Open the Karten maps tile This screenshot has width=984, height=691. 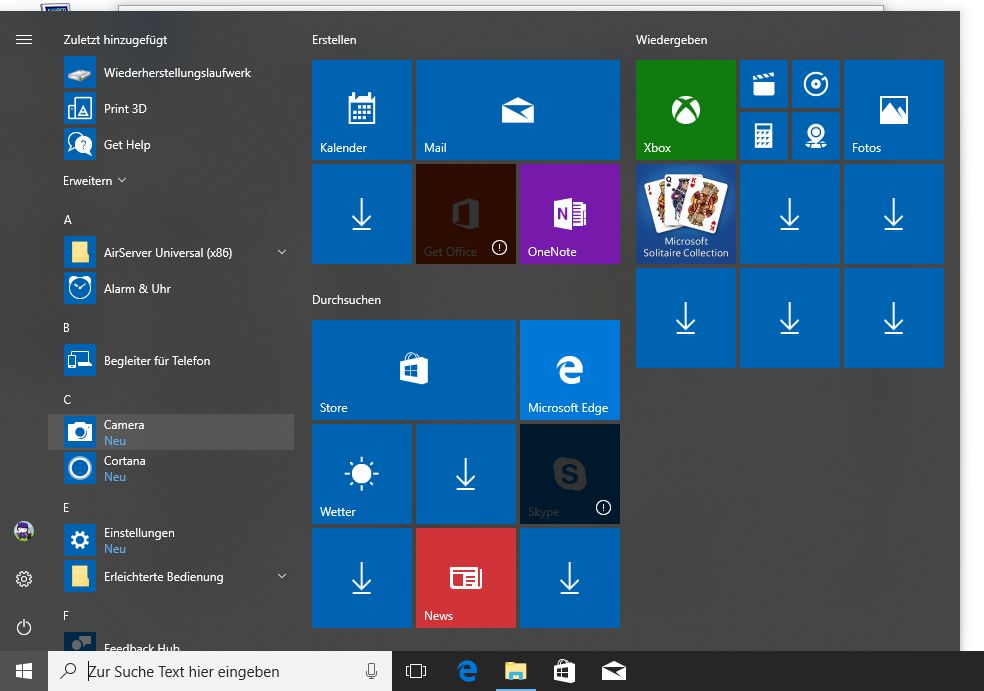coord(816,135)
